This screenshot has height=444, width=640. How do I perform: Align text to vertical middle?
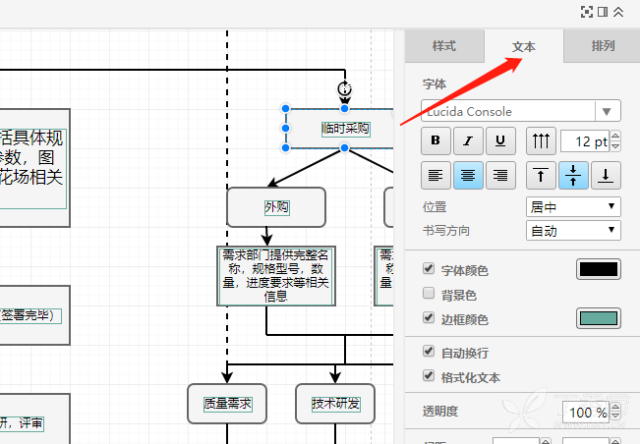573,175
